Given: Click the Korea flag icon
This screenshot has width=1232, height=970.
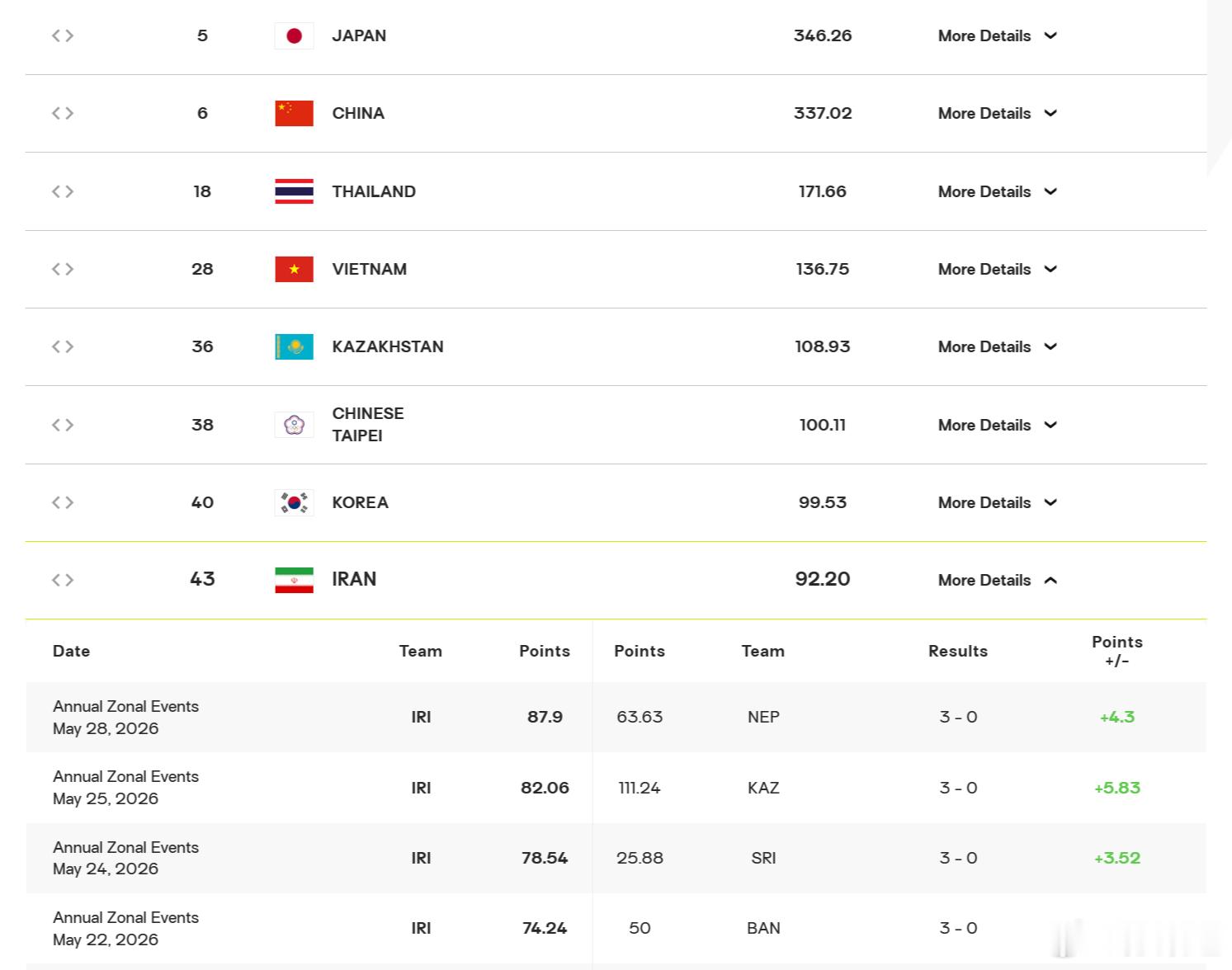Looking at the screenshot, I should tap(294, 502).
